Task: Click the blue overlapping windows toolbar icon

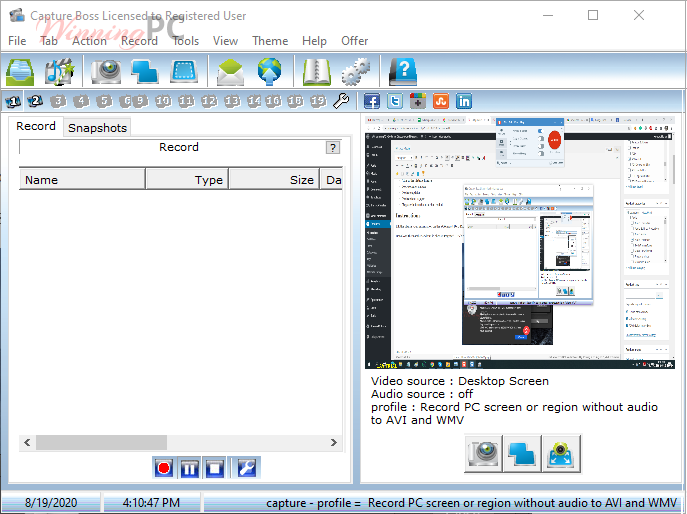Action: (x=145, y=71)
